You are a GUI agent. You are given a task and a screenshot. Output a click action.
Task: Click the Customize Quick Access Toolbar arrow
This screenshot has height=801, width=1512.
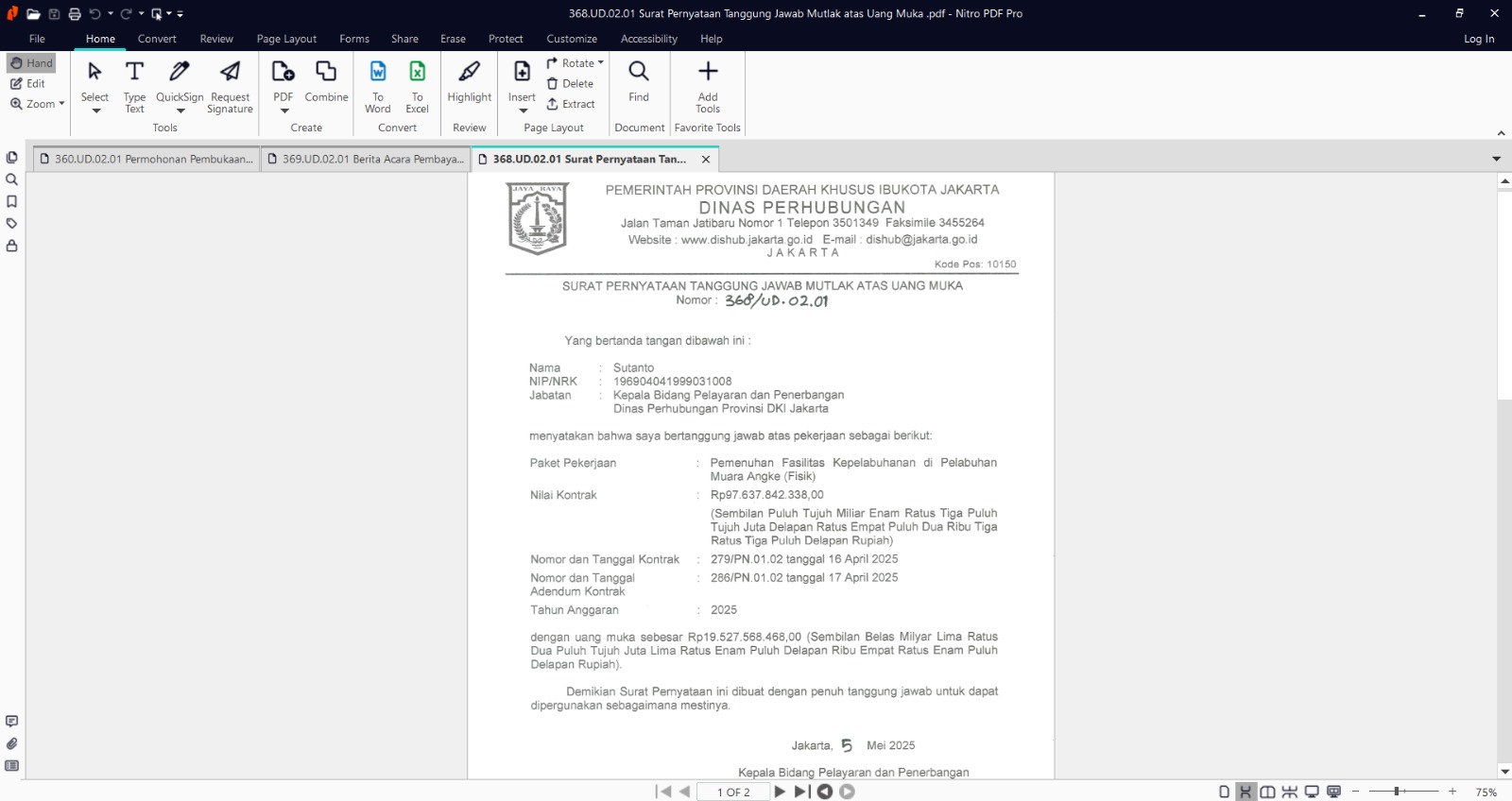180,14
